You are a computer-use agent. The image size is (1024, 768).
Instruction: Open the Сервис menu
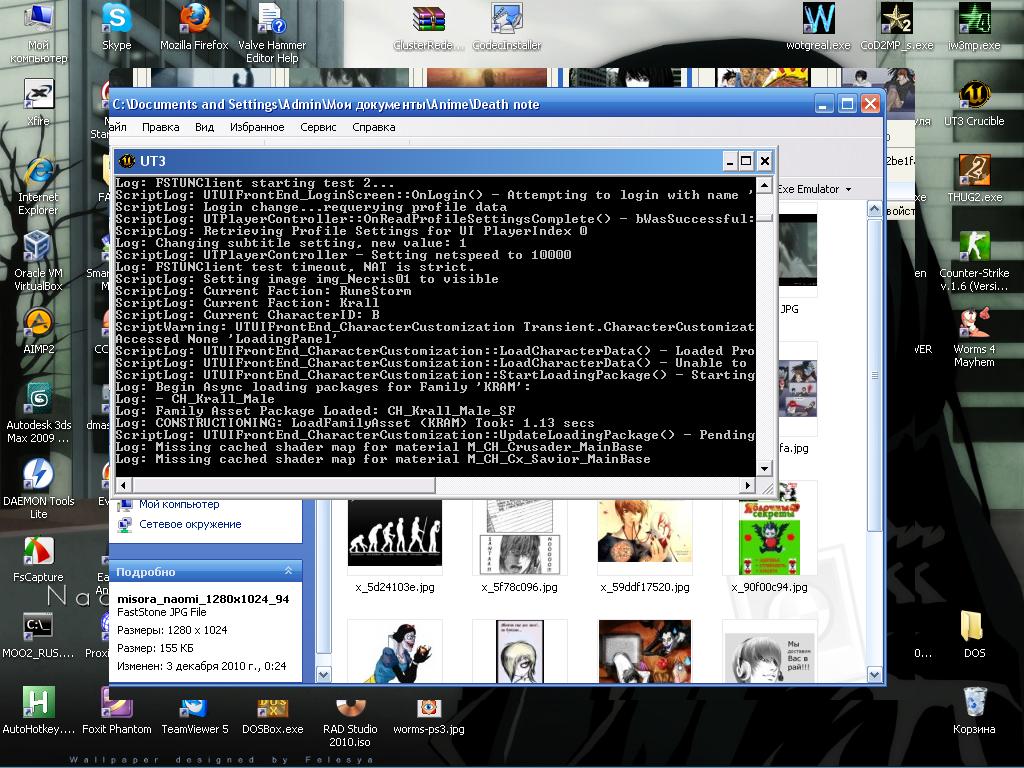point(318,127)
